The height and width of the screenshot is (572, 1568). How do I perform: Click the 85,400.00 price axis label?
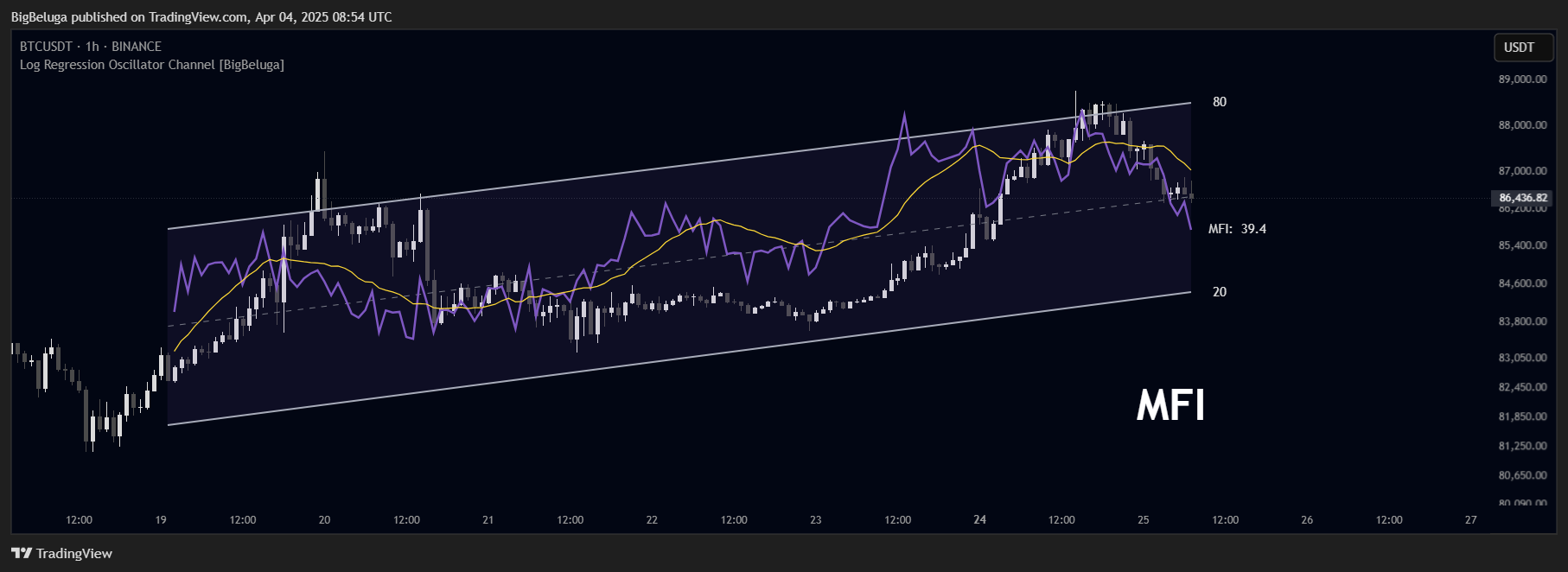point(1522,245)
